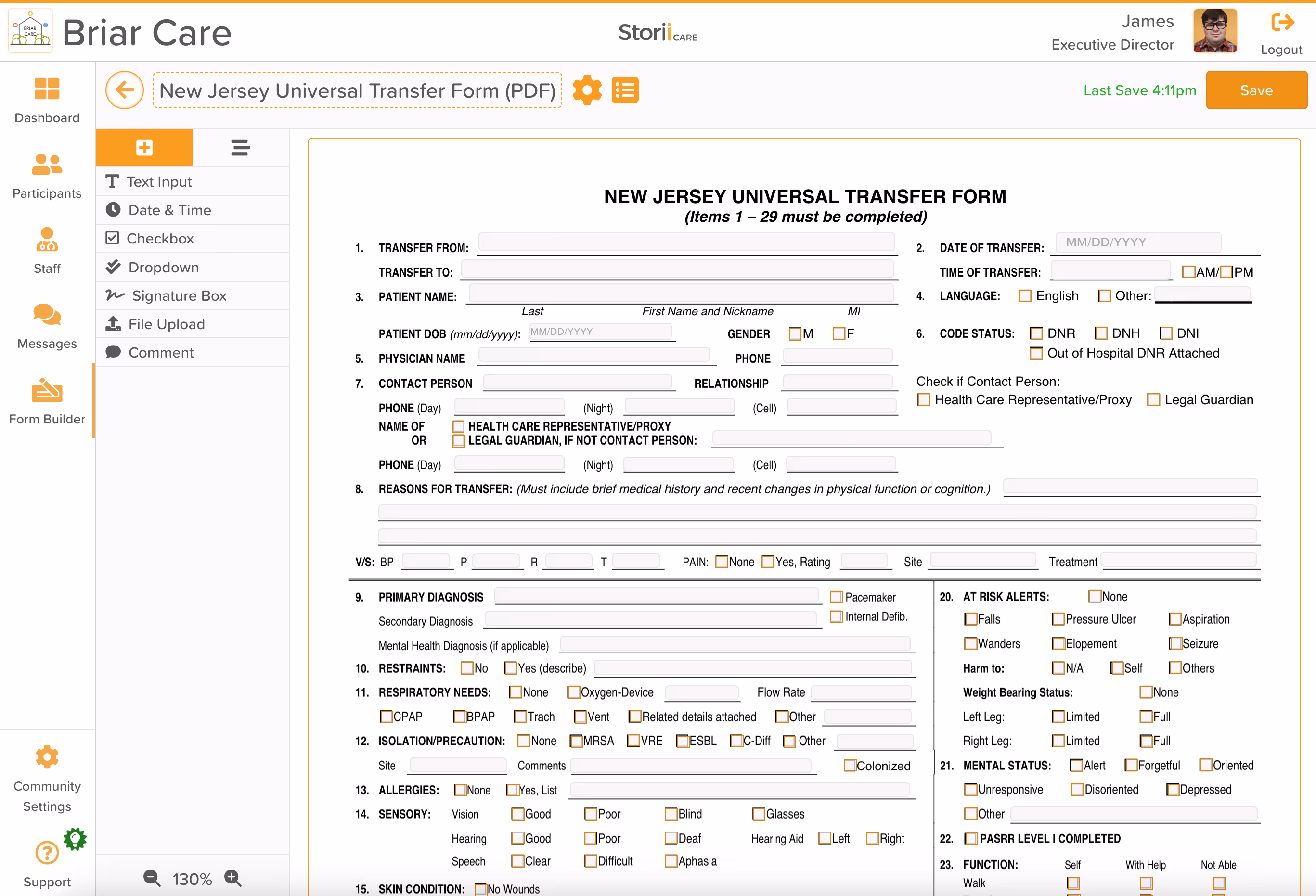Zoom in with magnifier plus
This screenshot has height=896, width=1316.
pos(233,878)
